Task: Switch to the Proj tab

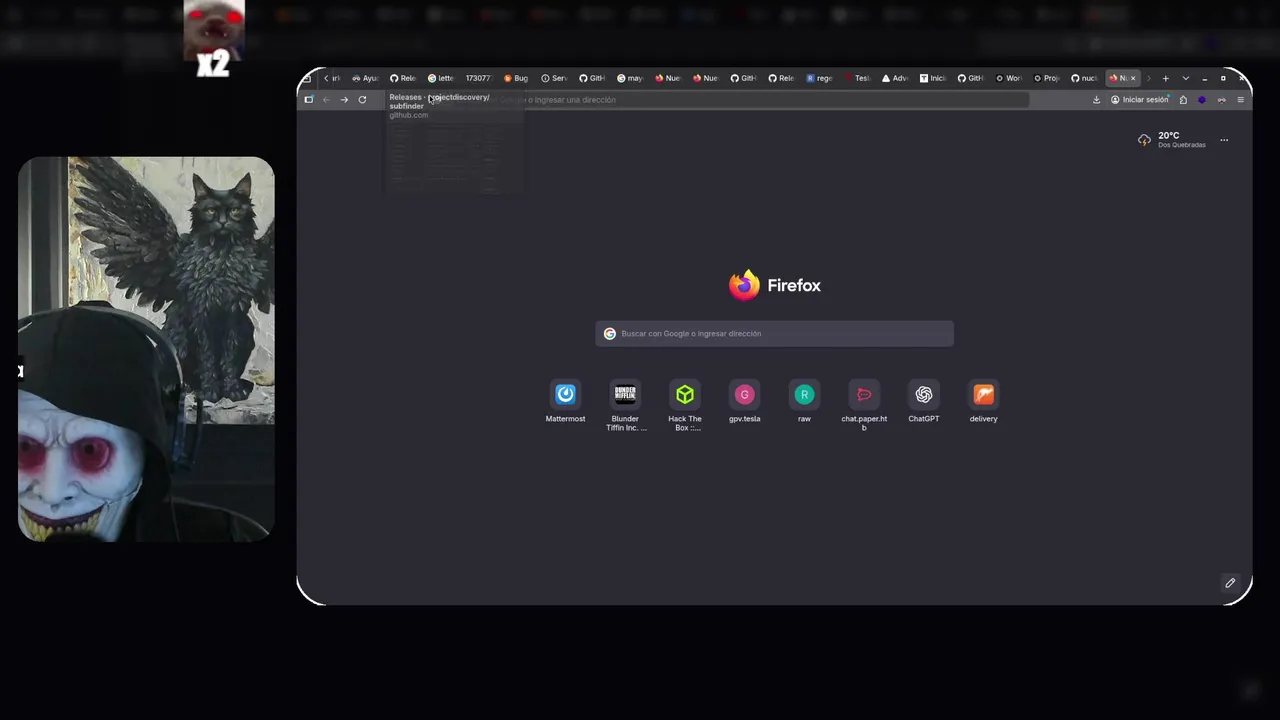Action: [x=1047, y=78]
